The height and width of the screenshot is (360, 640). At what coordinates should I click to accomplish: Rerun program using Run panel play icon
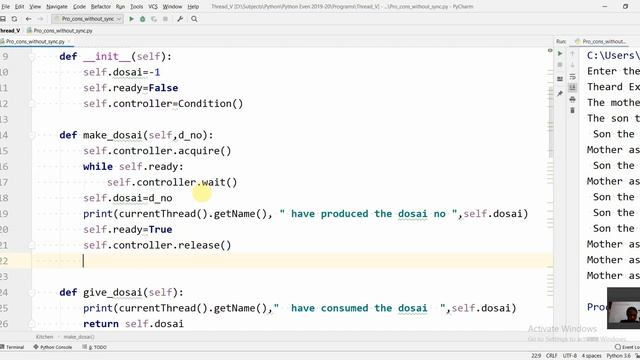(560, 53)
